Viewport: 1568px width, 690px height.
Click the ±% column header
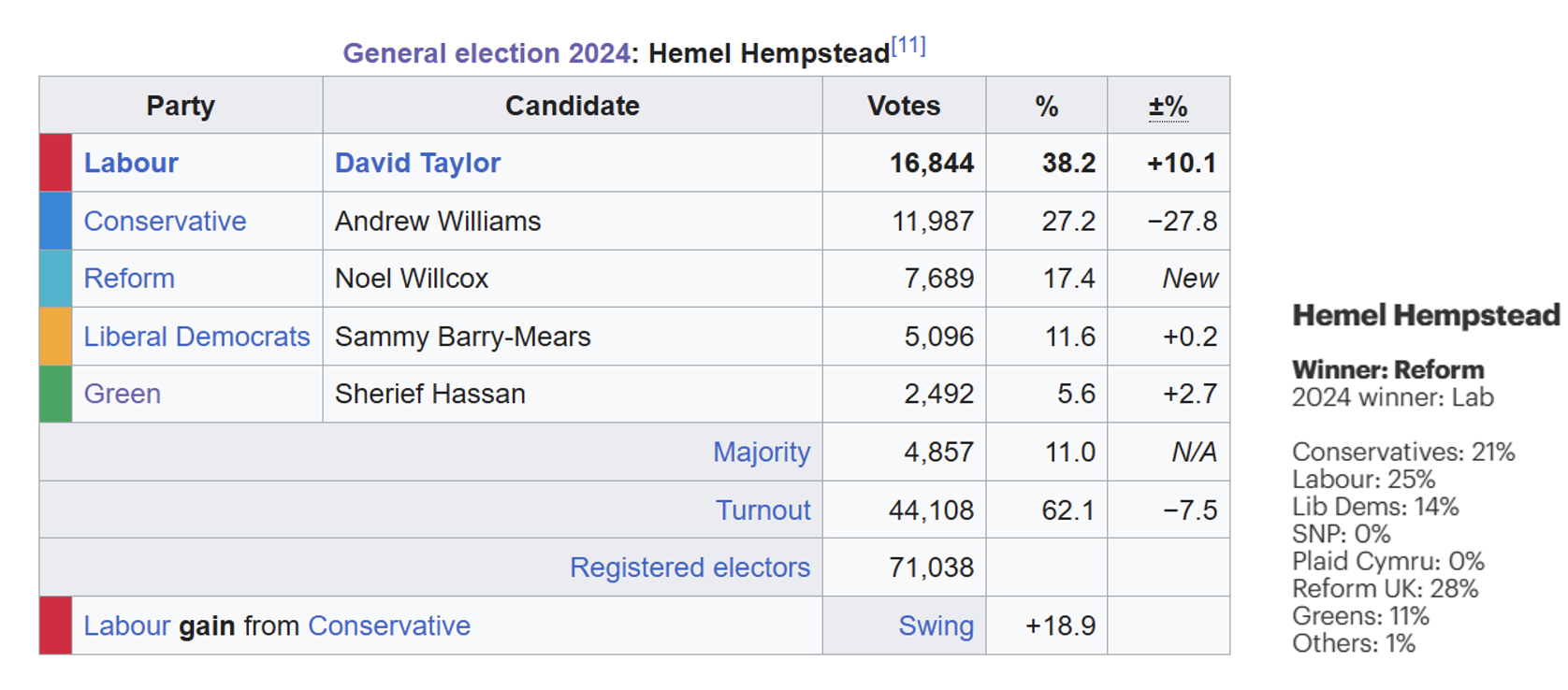point(1168,106)
